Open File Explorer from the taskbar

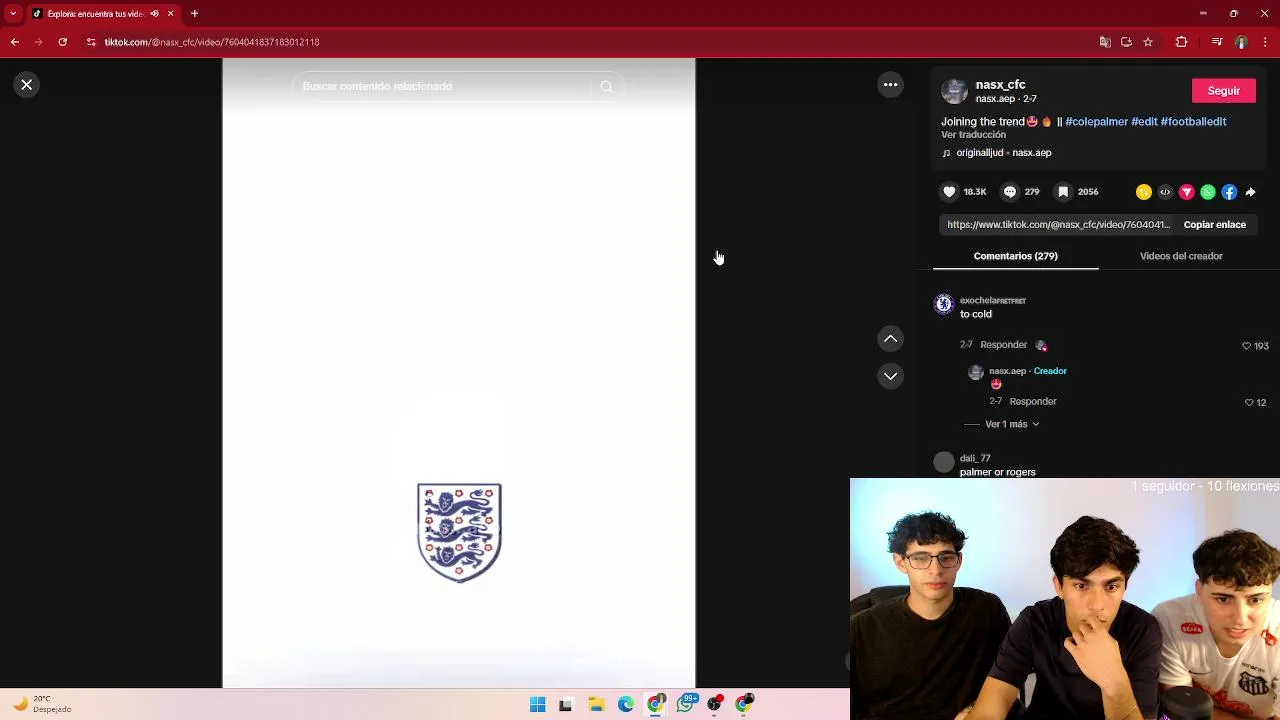[596, 705]
